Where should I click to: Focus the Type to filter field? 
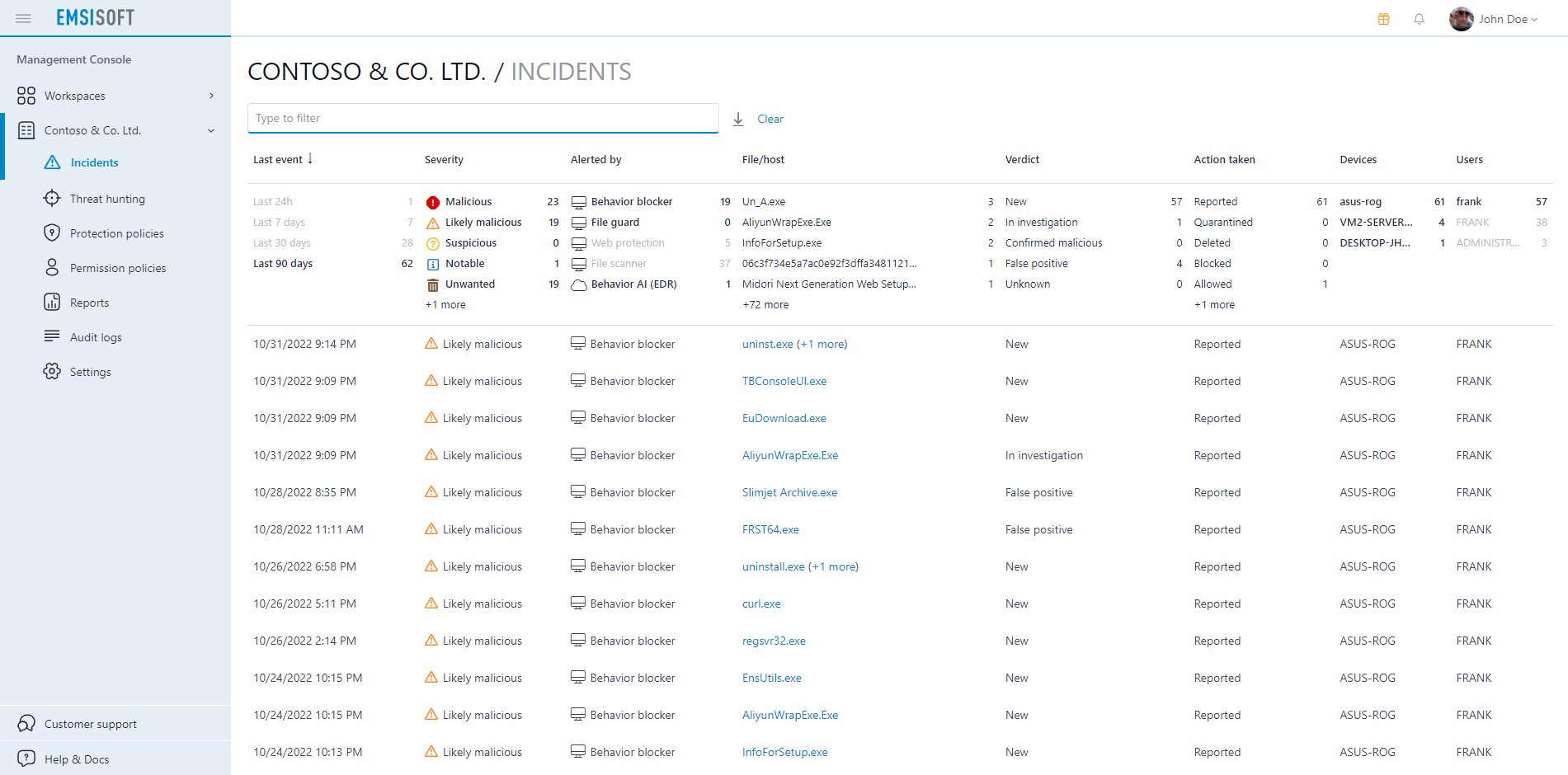coord(483,118)
